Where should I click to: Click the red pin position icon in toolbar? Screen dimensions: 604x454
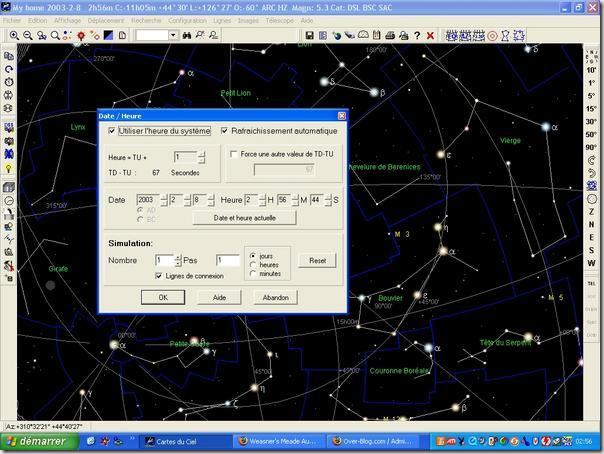click(x=81, y=35)
